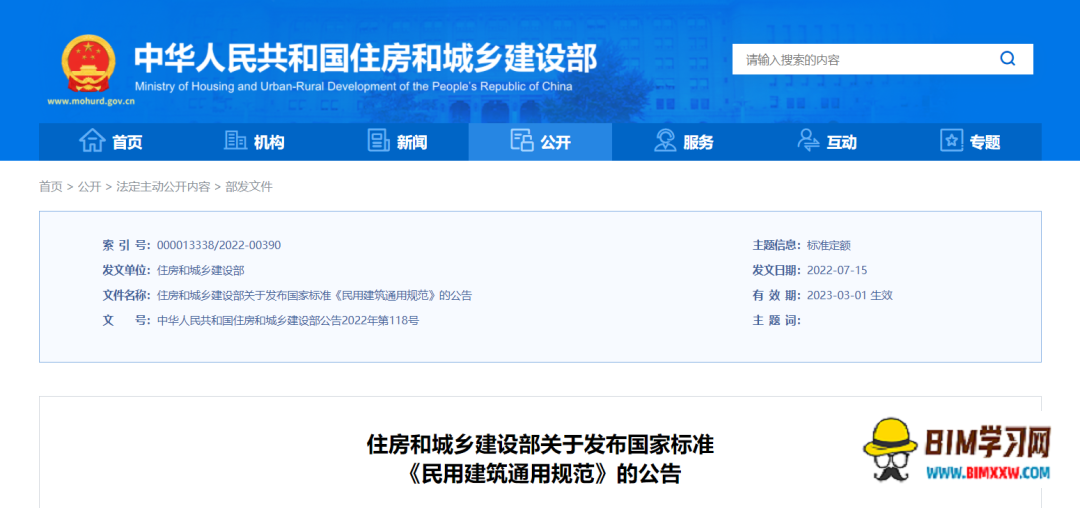
Task: Click the magnifier search icon
Action: tap(1007, 59)
